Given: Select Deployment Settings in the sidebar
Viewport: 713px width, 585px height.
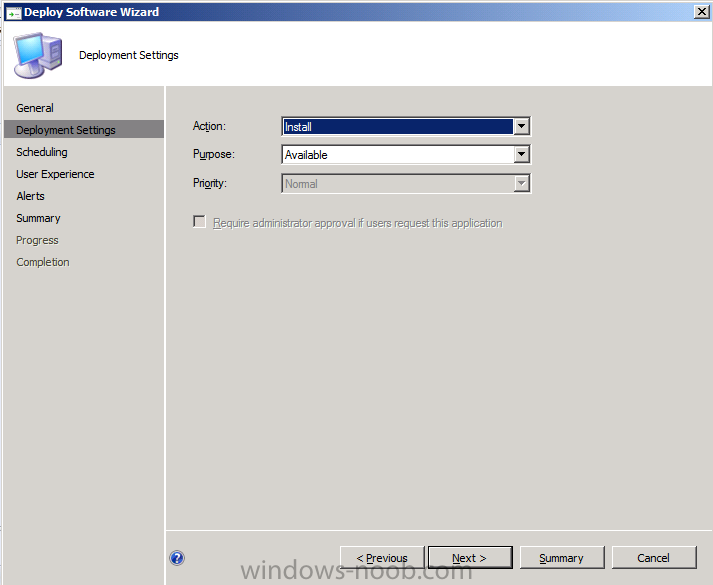Looking at the screenshot, I should [84, 130].
